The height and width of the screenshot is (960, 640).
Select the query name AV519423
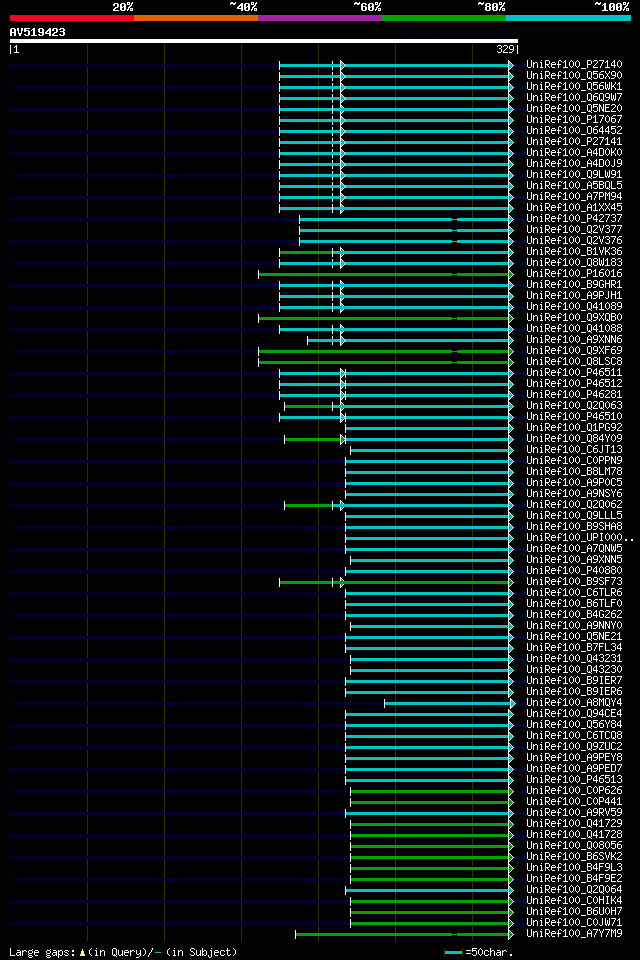pyautogui.click(x=37, y=32)
